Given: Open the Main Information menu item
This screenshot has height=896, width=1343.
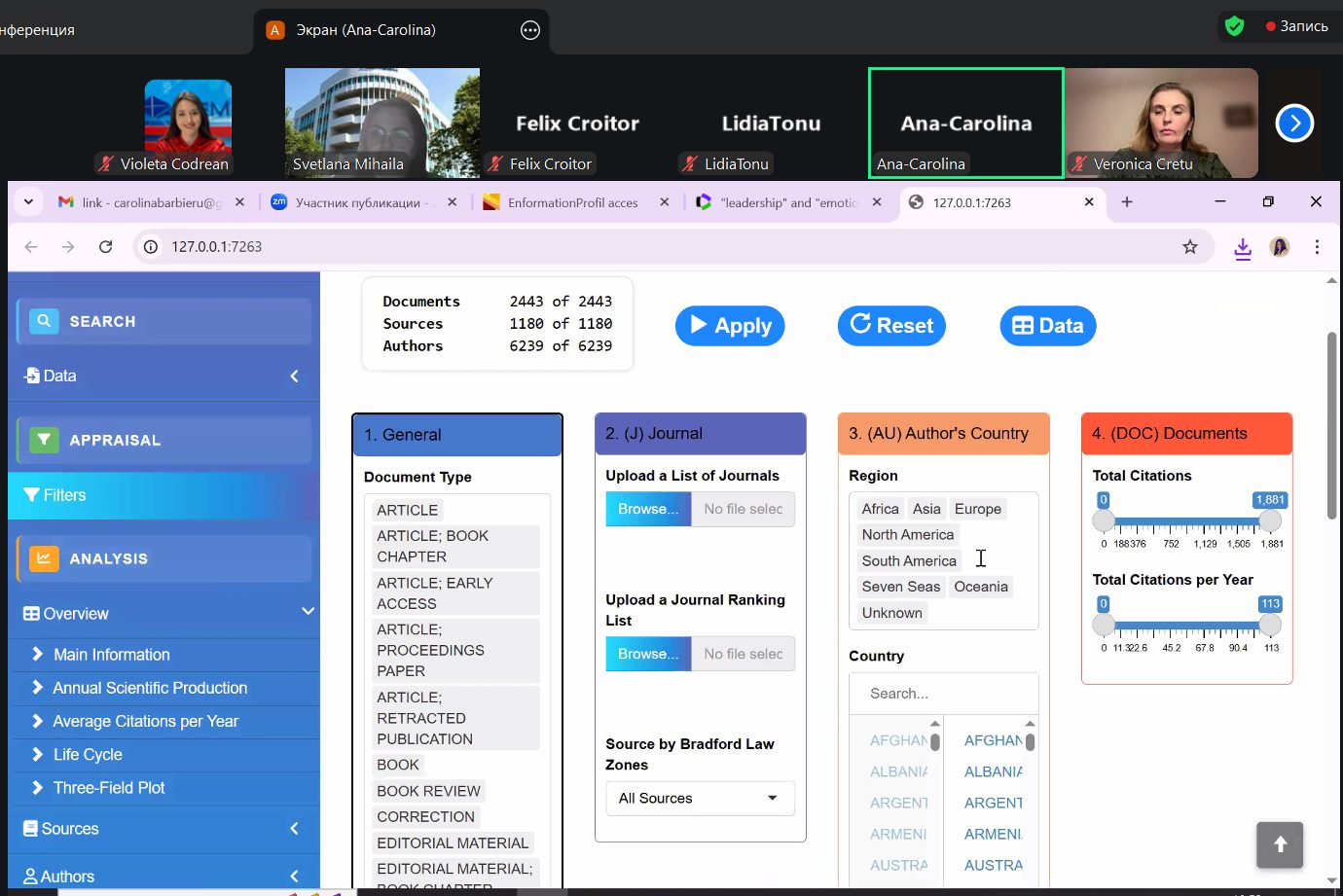Looking at the screenshot, I should pos(111,655).
